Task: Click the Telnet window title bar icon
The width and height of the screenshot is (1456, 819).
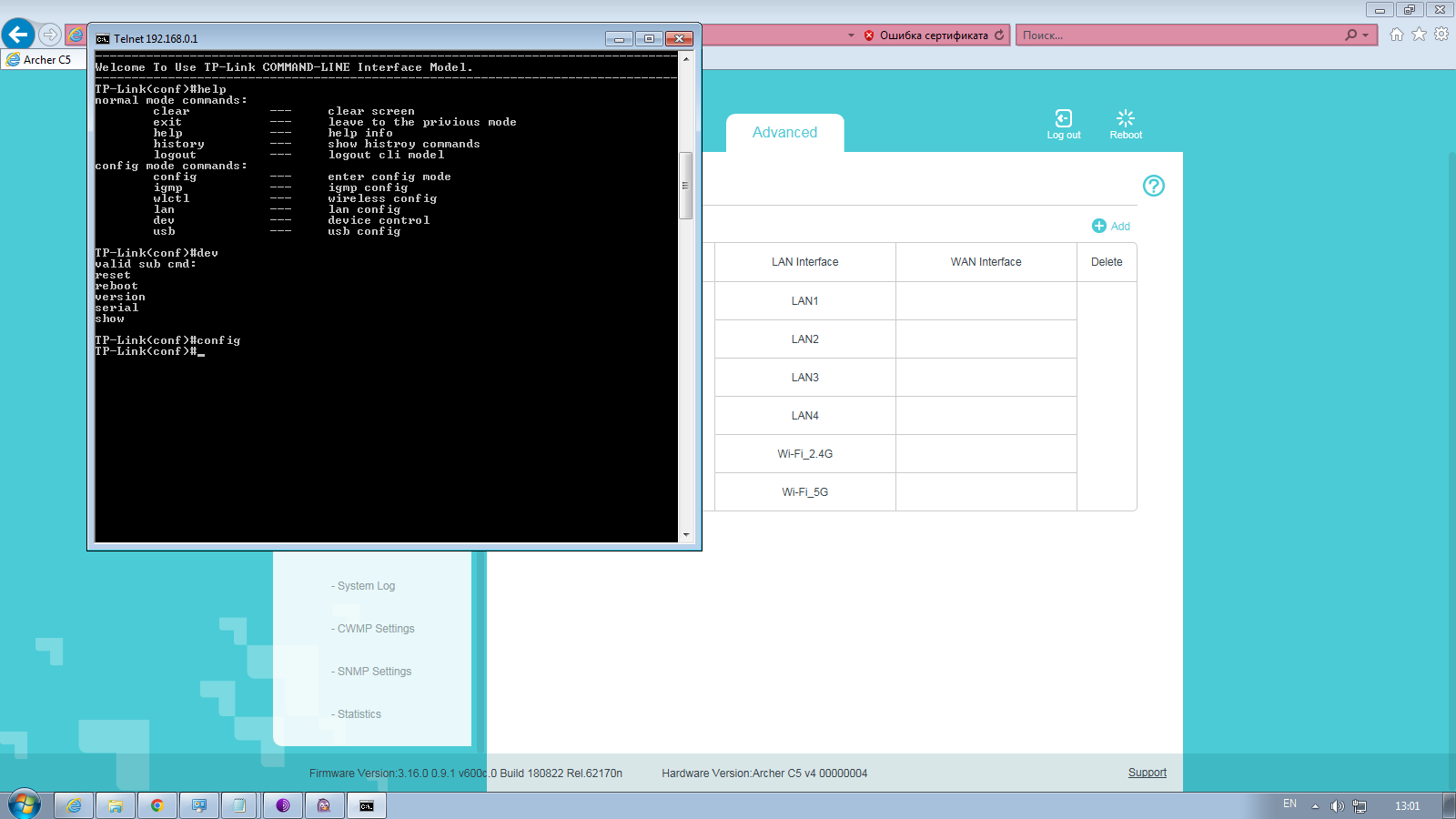Action: click(x=103, y=39)
